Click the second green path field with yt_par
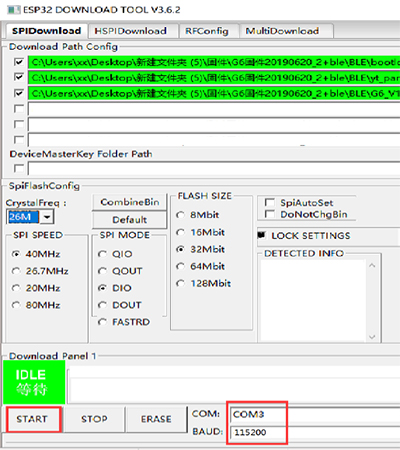This screenshot has height=450, width=400. [x=214, y=78]
